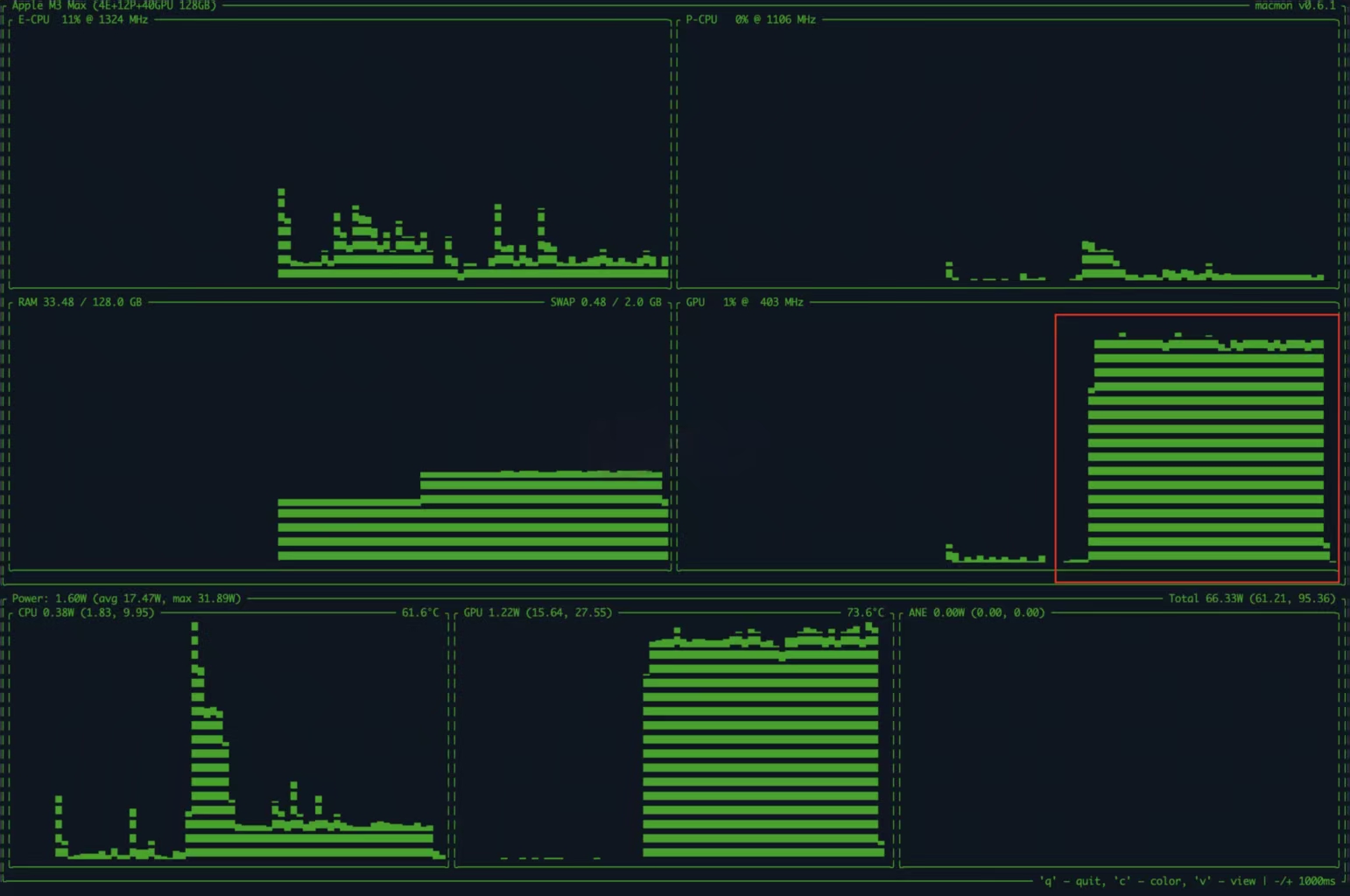Click the SWAP 0.48 / 2.0 GB label
The height and width of the screenshot is (896, 1350).
pyautogui.click(x=606, y=302)
